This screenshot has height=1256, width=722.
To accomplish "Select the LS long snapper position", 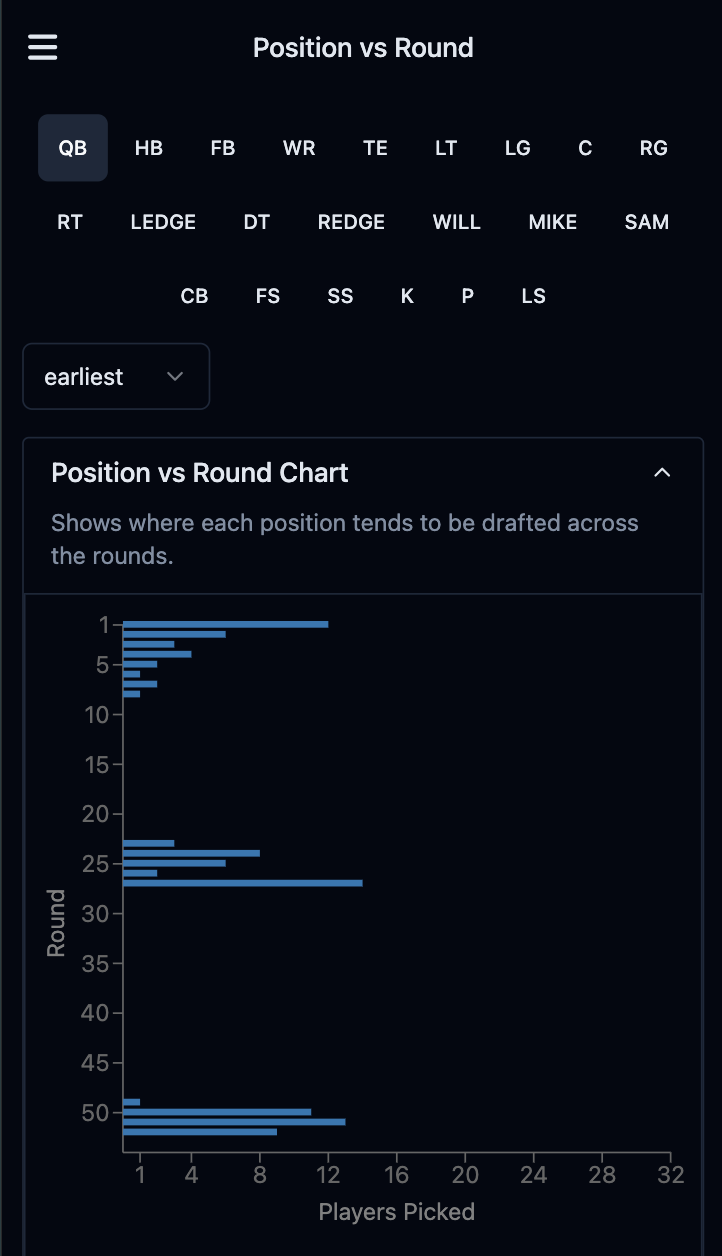I will 533,295.
